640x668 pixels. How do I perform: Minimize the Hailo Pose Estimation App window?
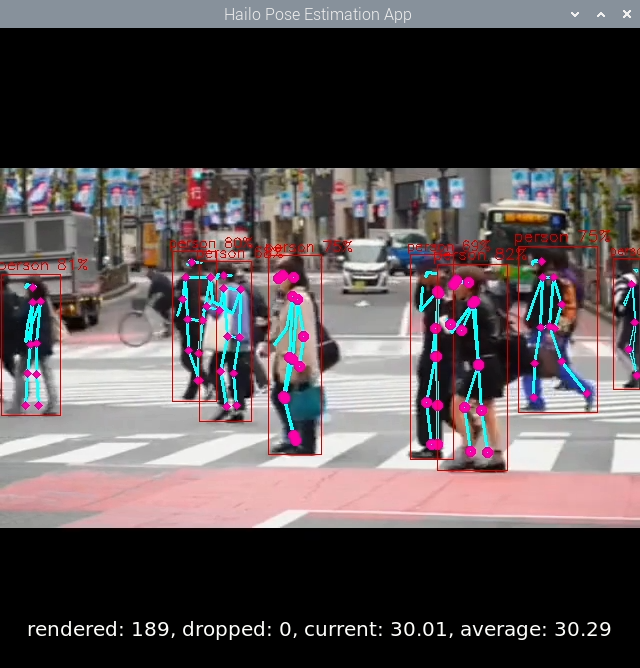[x=575, y=14]
